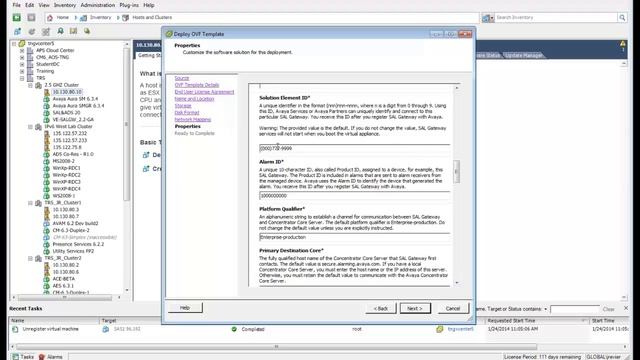Viewport: 640px width, 360px height.
Task: Click the Platform Qualifier input field
Action: pyautogui.click(x=355, y=237)
